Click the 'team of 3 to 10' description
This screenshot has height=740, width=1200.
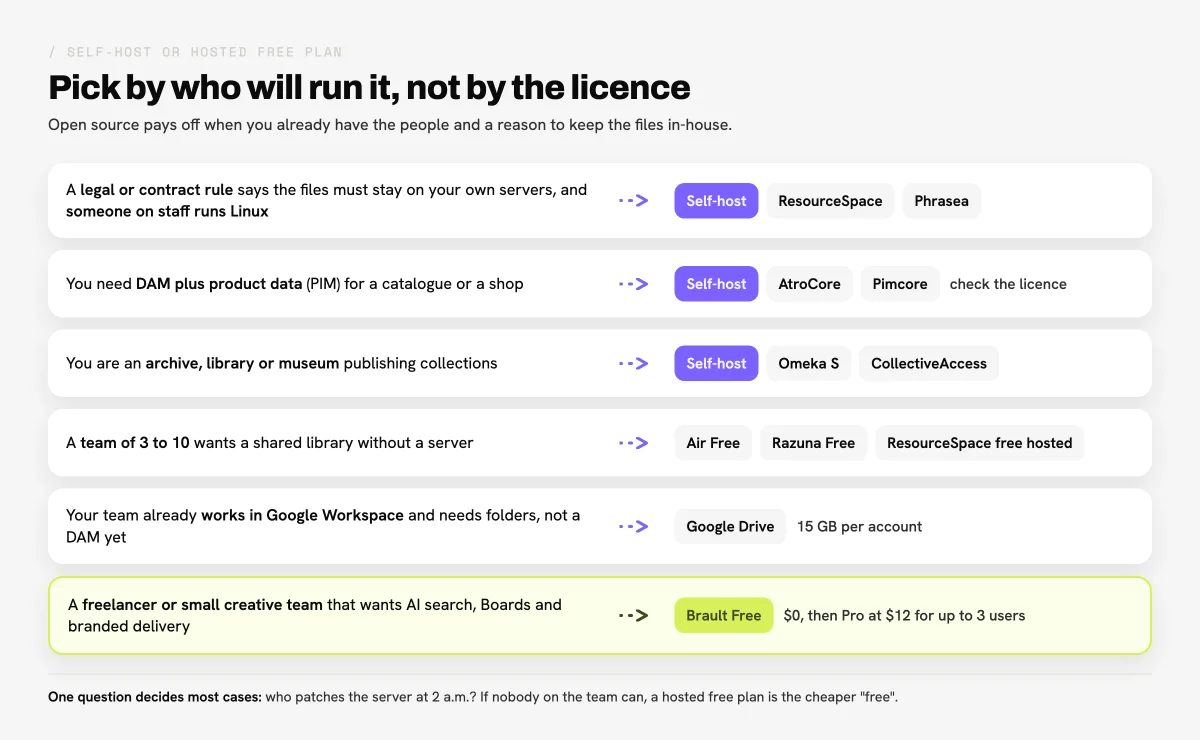(270, 443)
